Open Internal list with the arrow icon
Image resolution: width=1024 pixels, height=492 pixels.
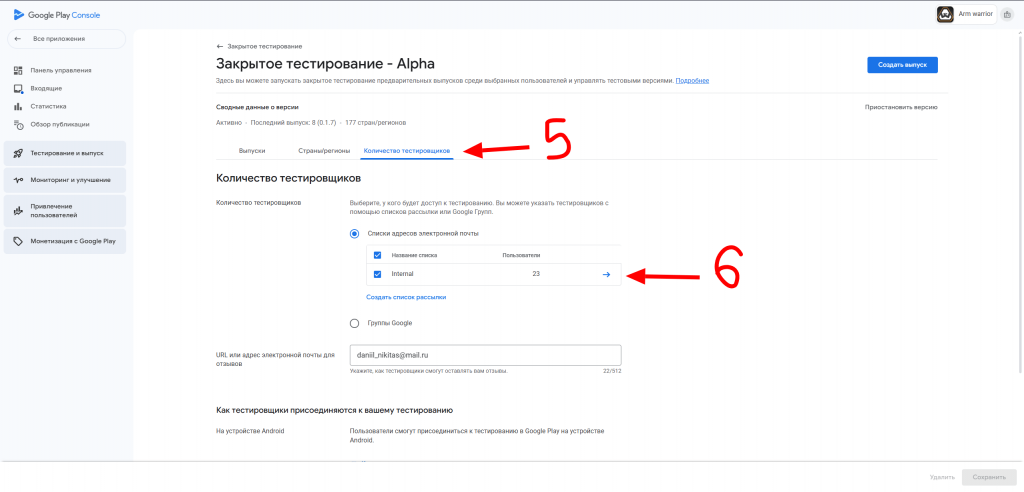(x=606, y=274)
